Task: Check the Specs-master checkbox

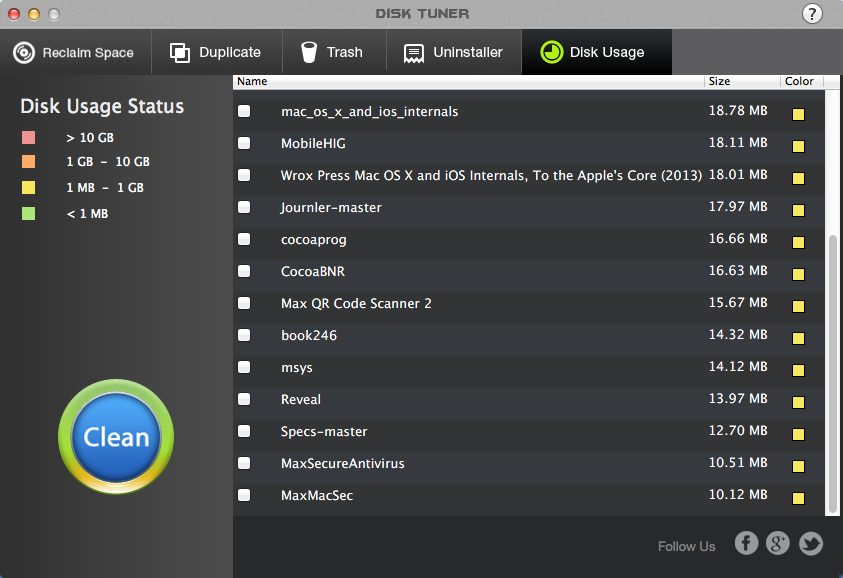Action: click(x=244, y=431)
